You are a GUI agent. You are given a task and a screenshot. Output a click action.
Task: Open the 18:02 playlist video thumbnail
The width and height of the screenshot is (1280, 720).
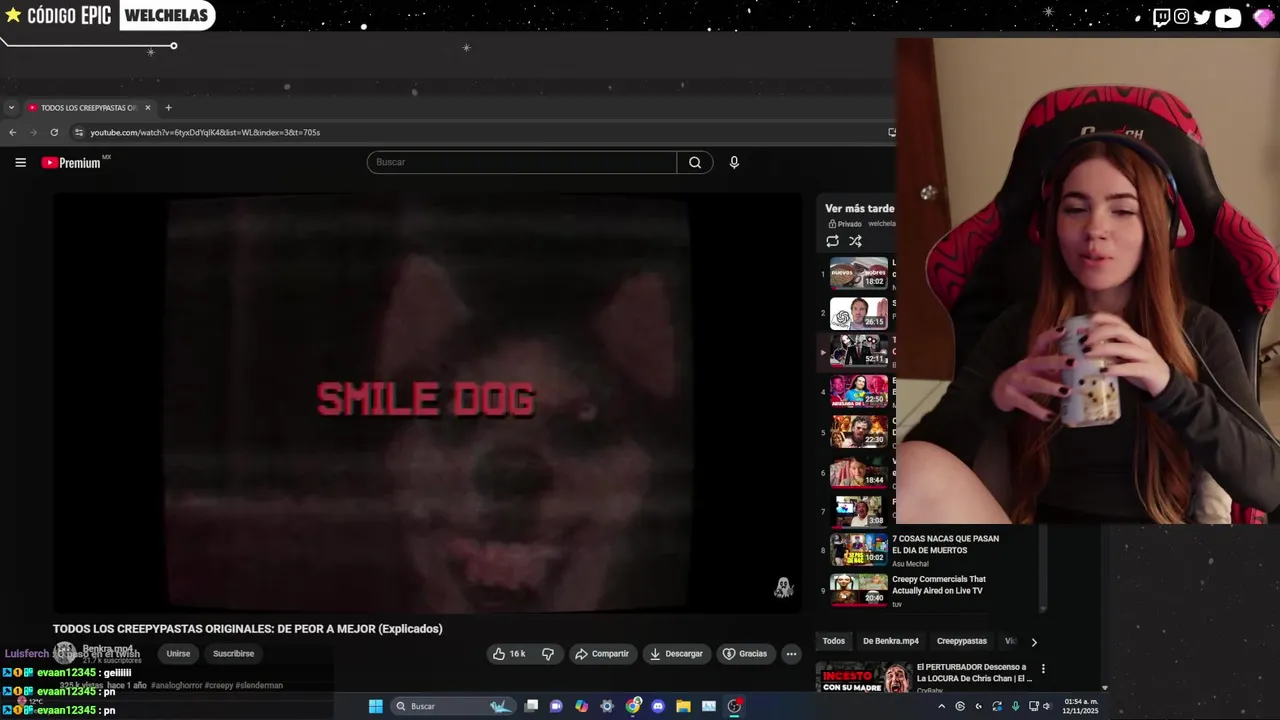point(858,274)
